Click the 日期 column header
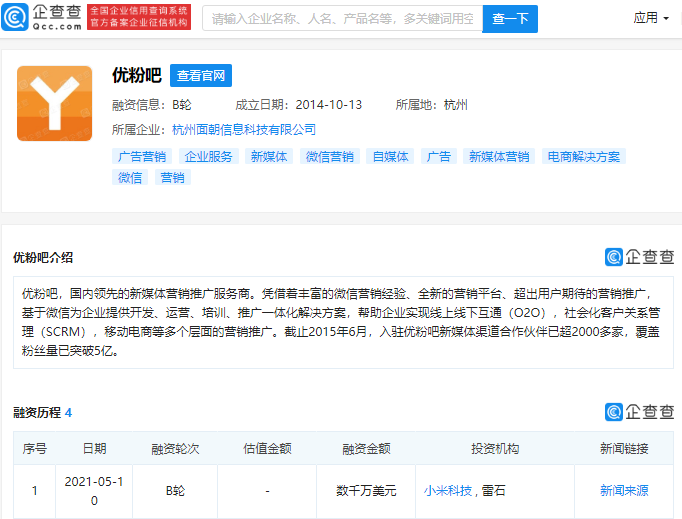This screenshot has width=682, height=519. [x=94, y=449]
